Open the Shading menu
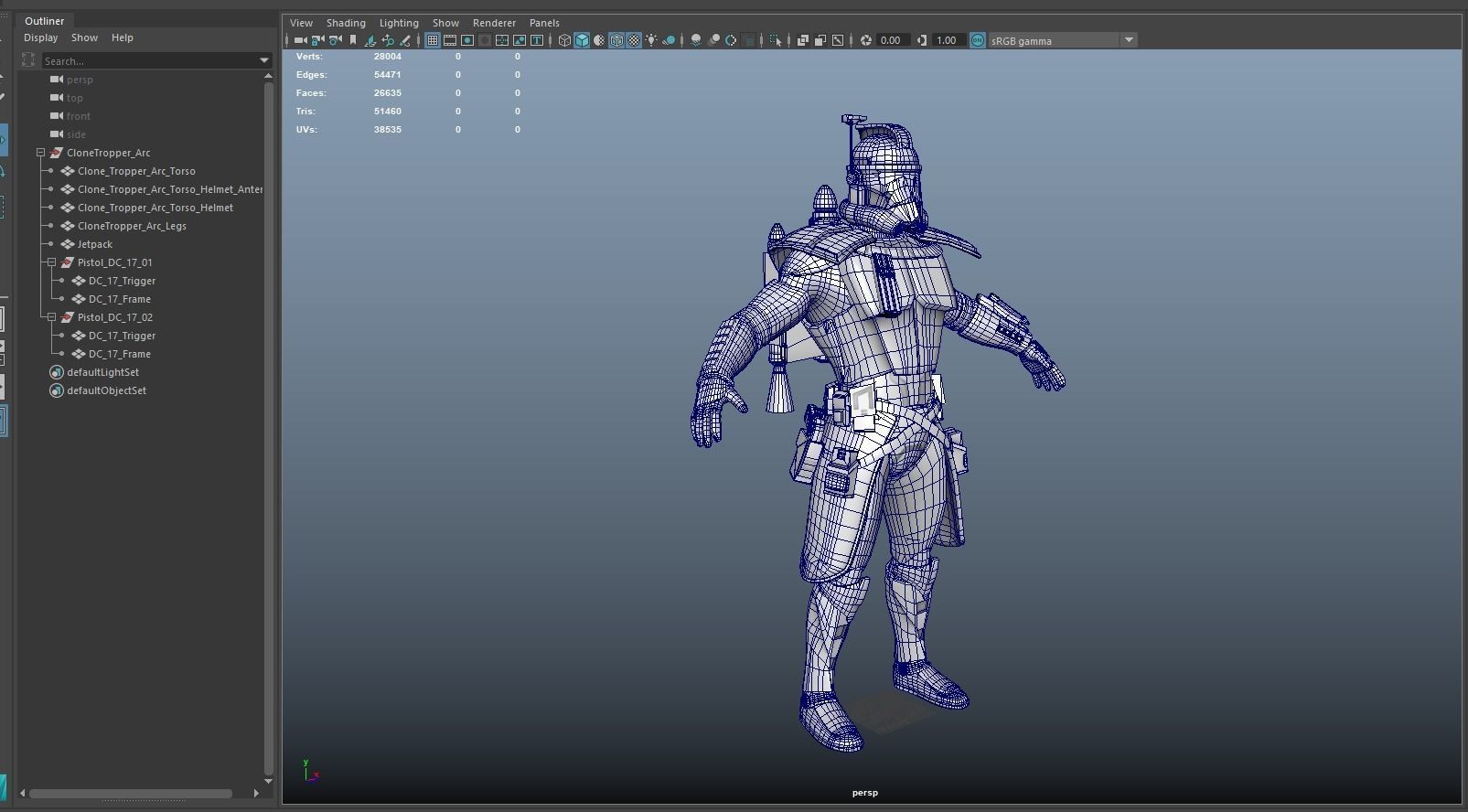 346,23
